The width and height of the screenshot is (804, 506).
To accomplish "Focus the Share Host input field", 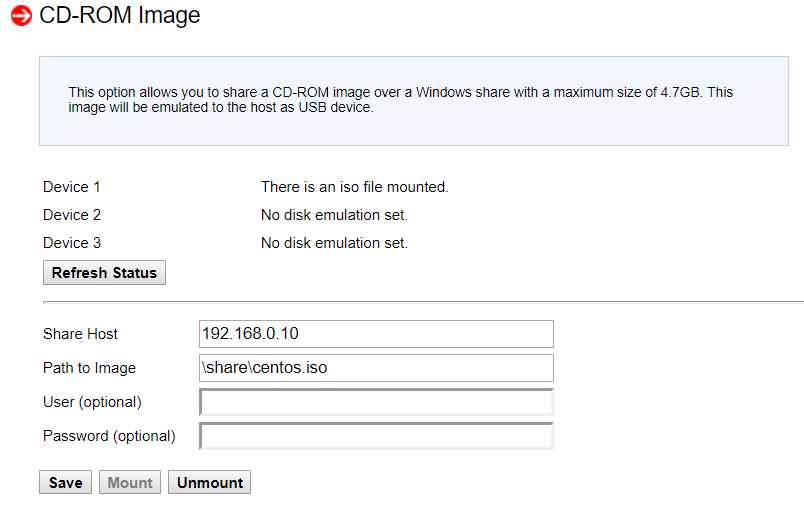I will pyautogui.click(x=376, y=334).
